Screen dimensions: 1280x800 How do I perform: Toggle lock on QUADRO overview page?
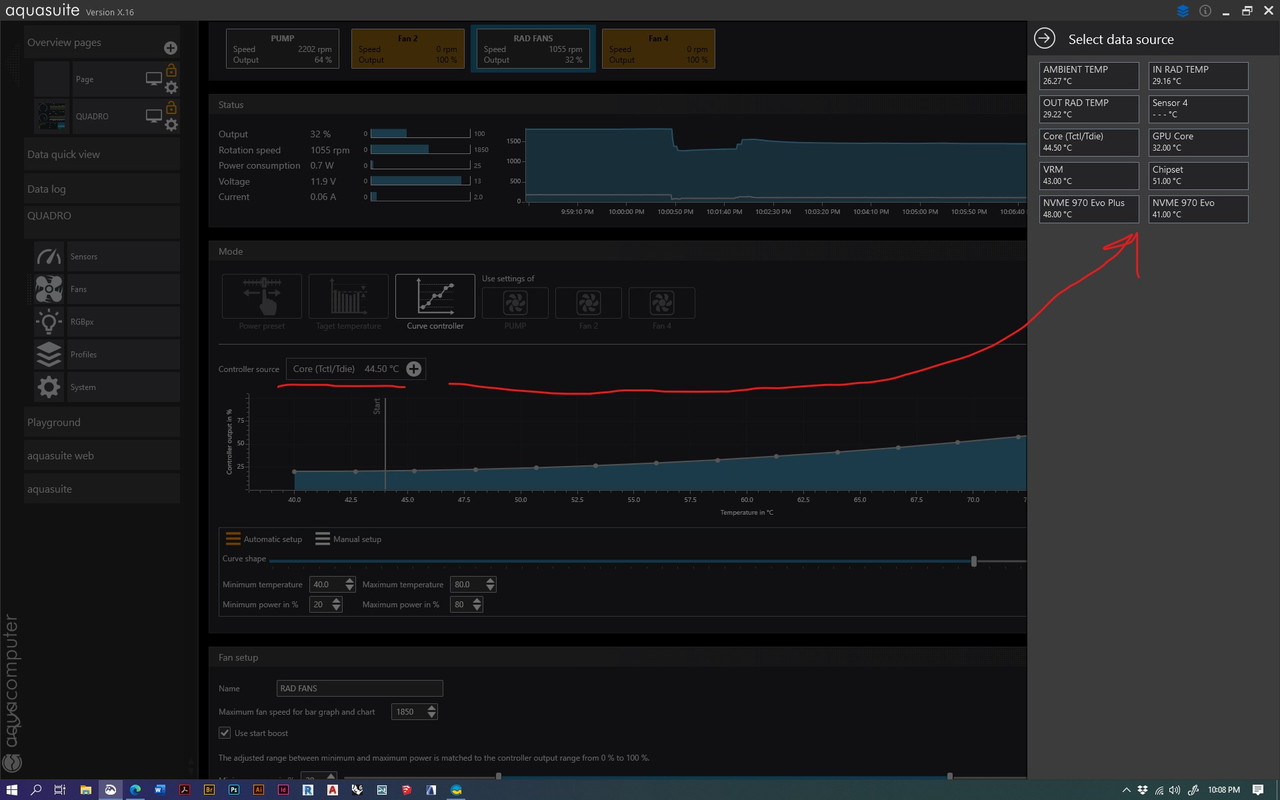tap(171, 108)
